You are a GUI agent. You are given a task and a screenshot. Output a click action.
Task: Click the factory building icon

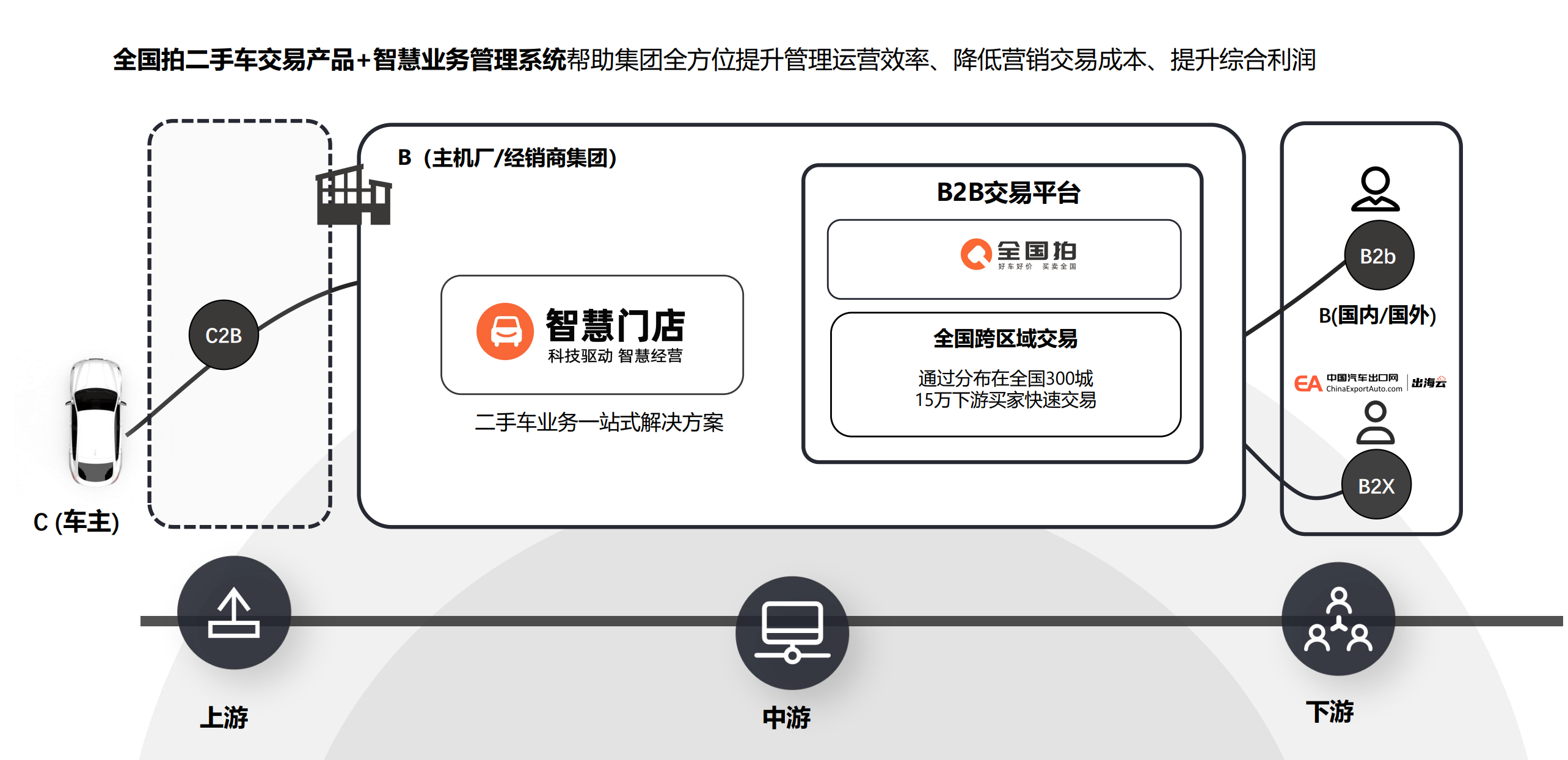353,195
